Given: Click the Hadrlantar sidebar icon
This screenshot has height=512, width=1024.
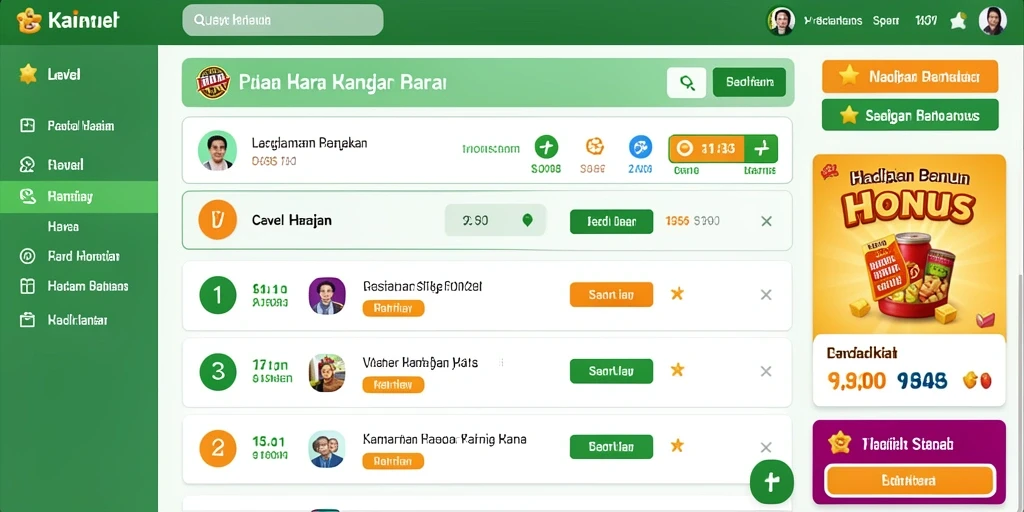Looking at the screenshot, I should tap(27, 320).
